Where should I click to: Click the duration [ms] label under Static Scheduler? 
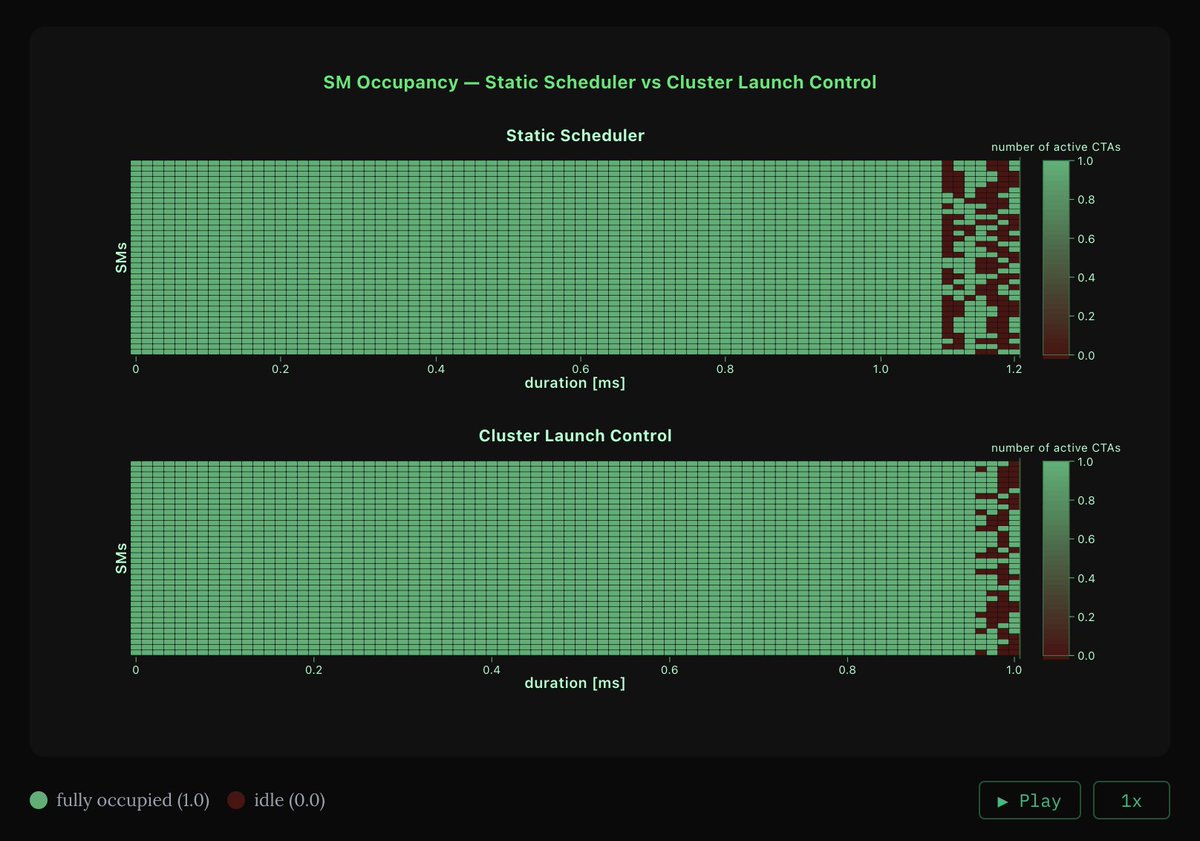pos(575,382)
